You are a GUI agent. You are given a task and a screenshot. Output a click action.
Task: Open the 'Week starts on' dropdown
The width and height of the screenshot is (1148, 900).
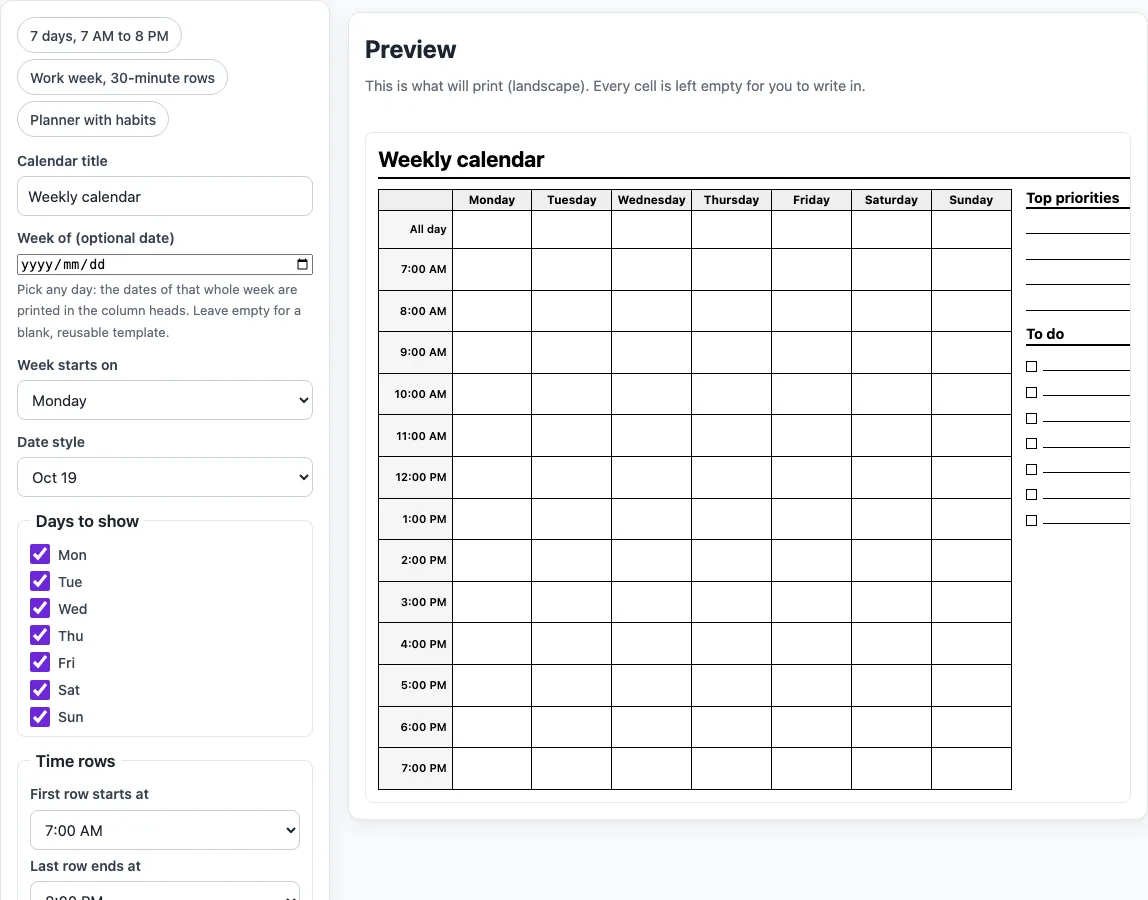click(165, 400)
